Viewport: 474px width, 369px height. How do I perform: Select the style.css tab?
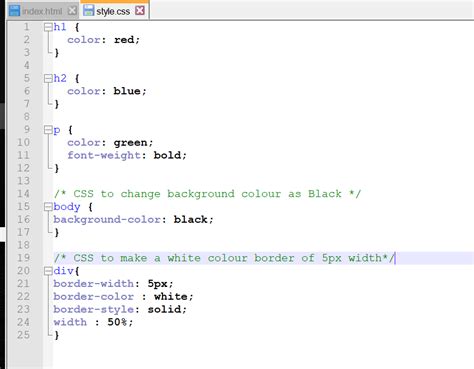[x=114, y=11]
